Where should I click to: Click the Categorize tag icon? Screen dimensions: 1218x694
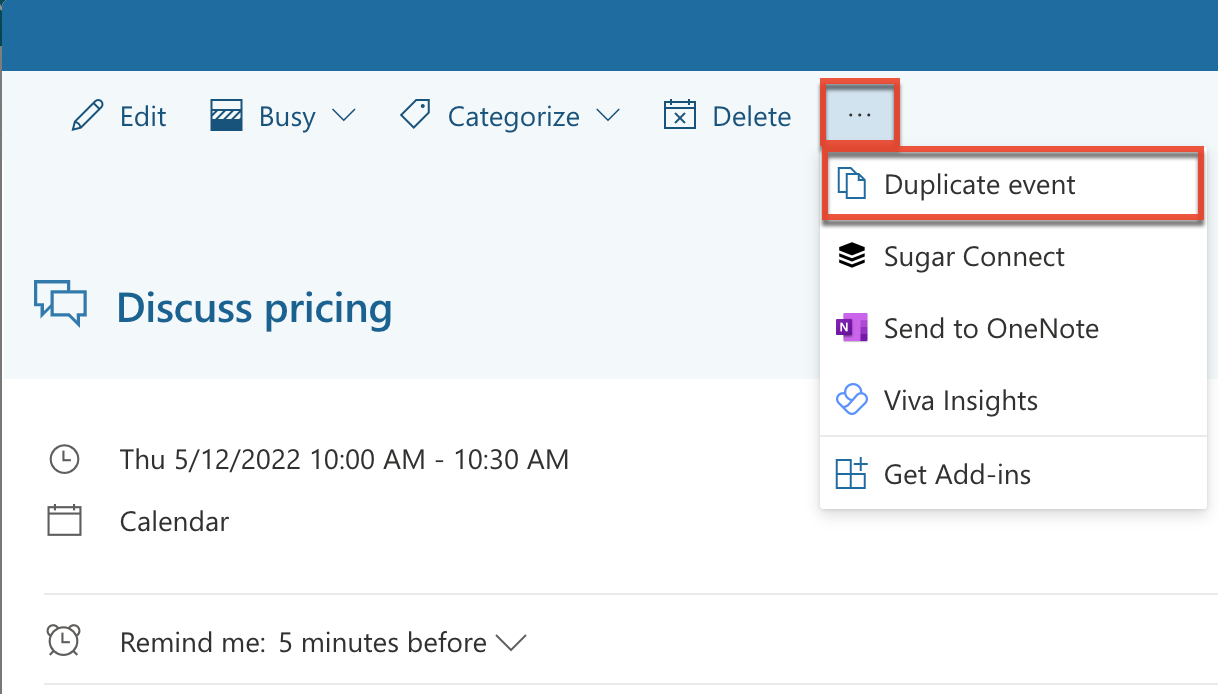415,116
